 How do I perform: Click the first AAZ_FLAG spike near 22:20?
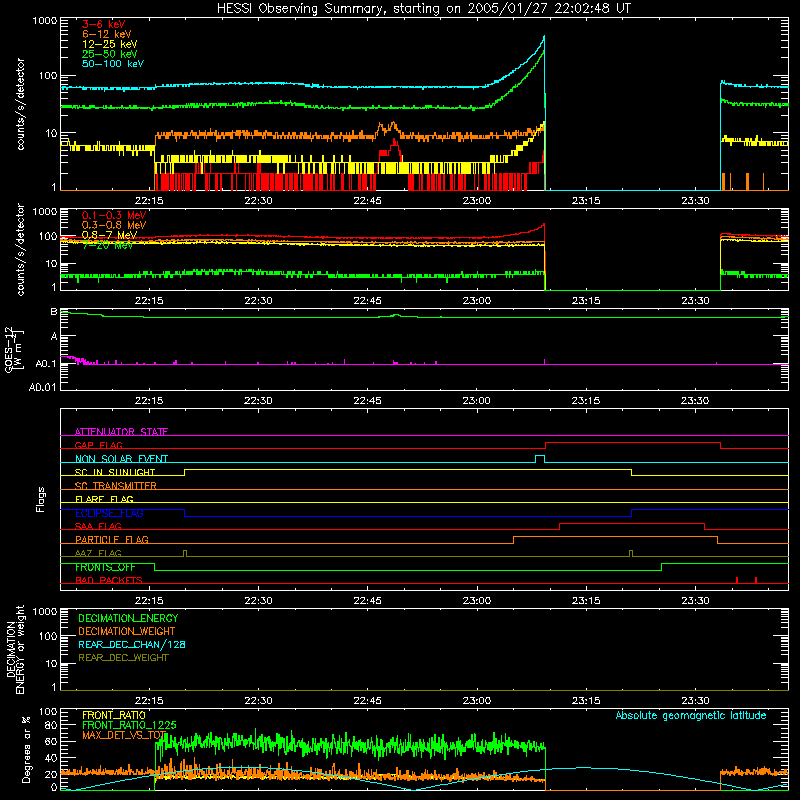[x=185, y=553]
